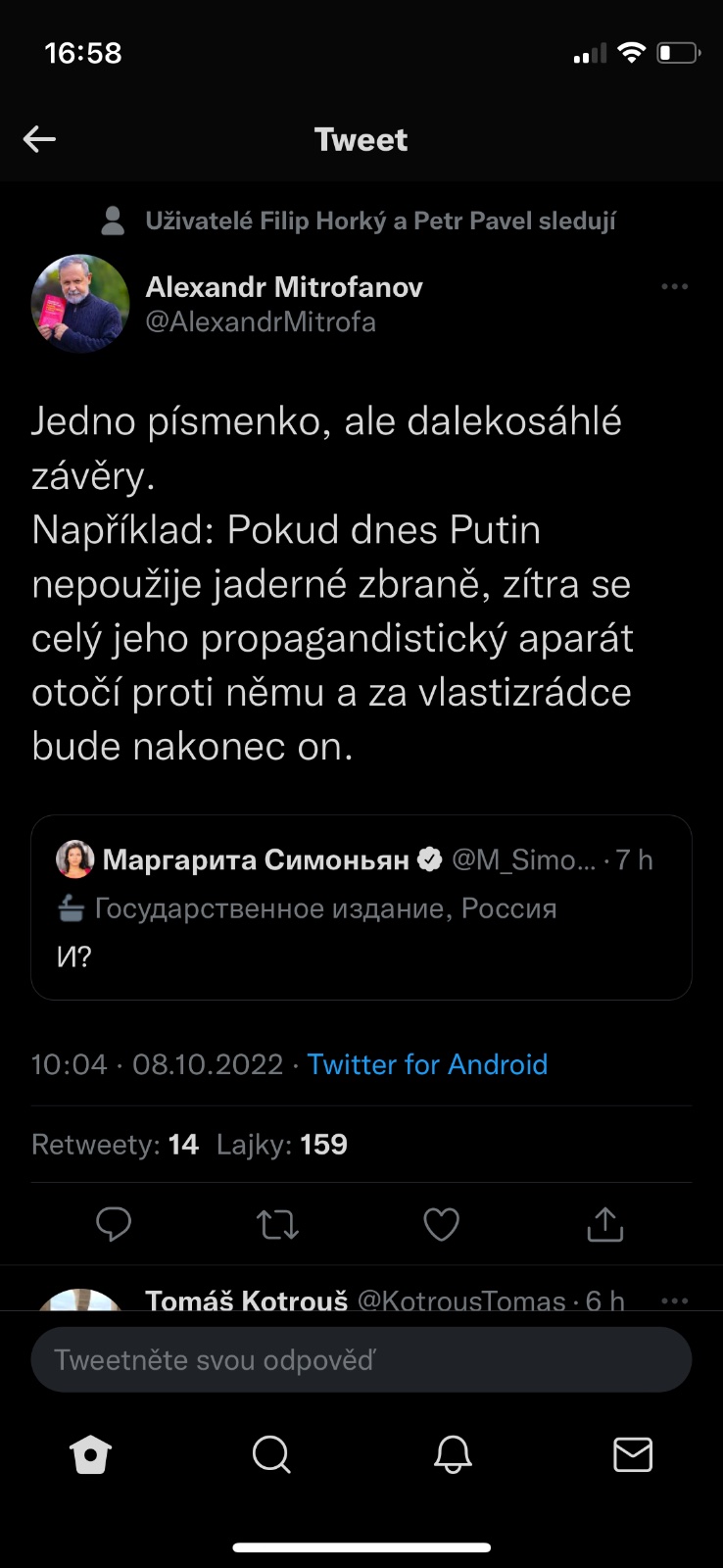Open more options for Mitrofanov's tweet
This screenshot has height=1568, width=723.
point(674,287)
